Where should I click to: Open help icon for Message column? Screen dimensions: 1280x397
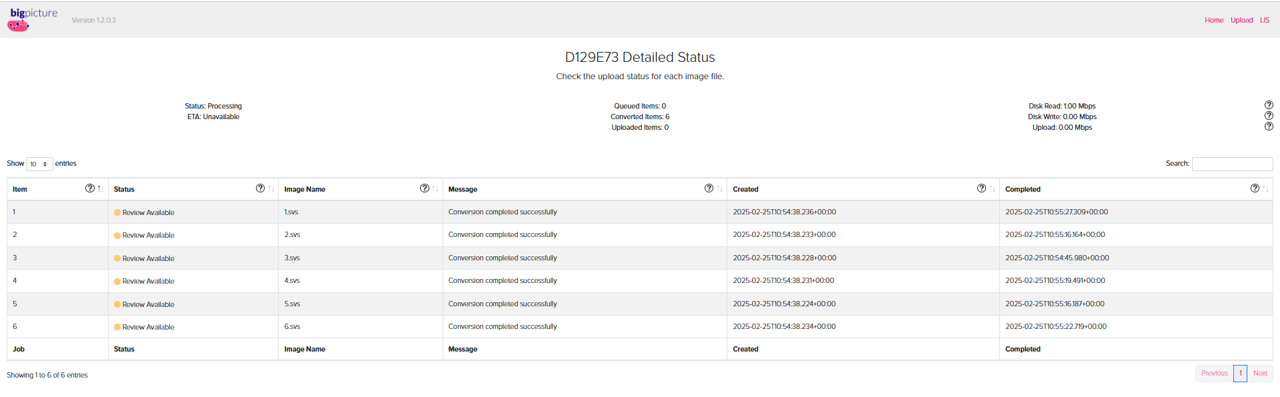709,188
